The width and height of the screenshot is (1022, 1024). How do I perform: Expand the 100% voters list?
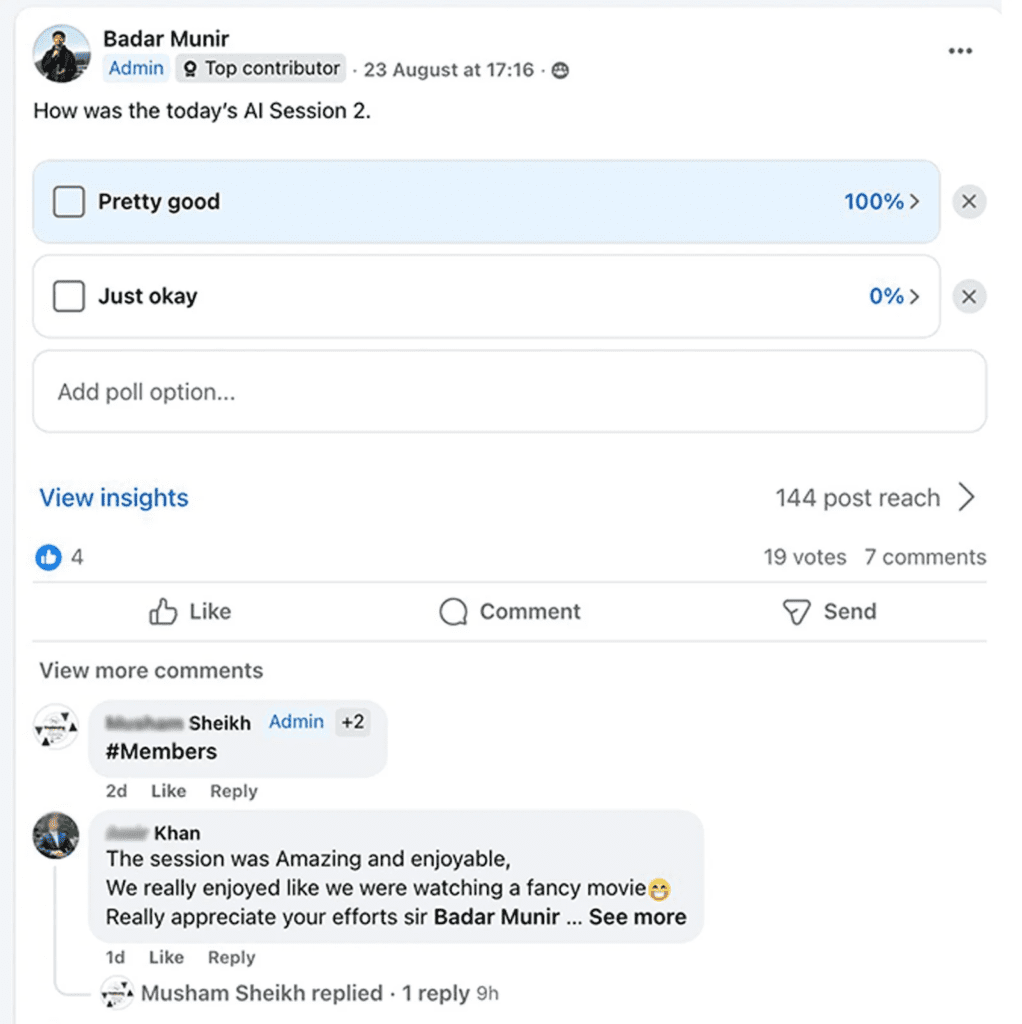pyautogui.click(x=881, y=202)
